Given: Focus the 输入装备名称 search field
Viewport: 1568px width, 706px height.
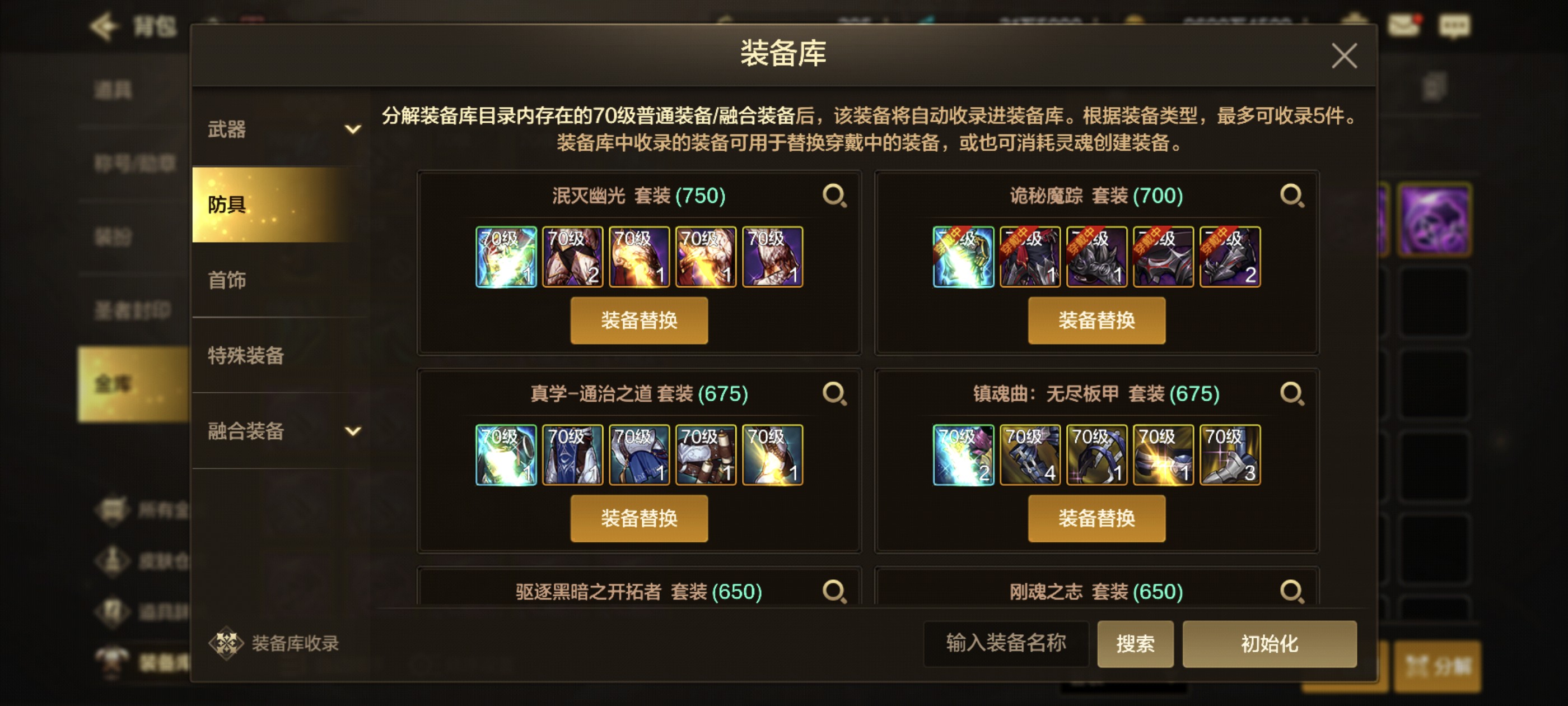Looking at the screenshot, I should pyautogui.click(x=1006, y=644).
